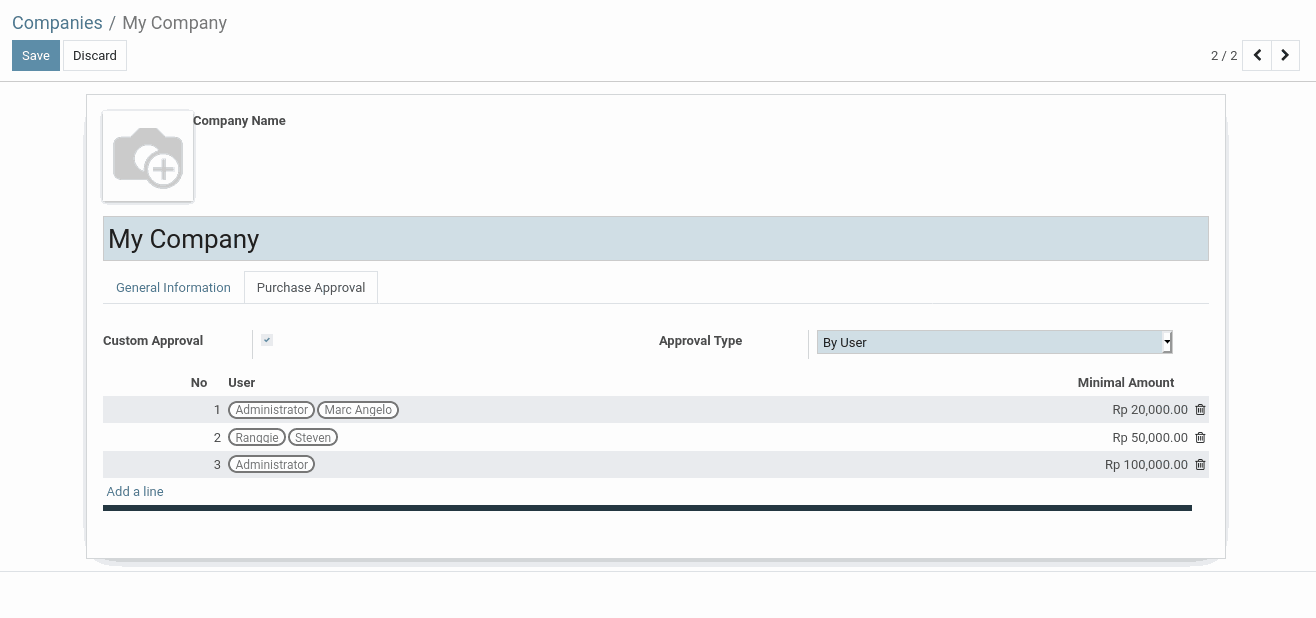Click the 2 / 2 pager counter
The width and height of the screenshot is (1316, 618).
pyautogui.click(x=1223, y=56)
